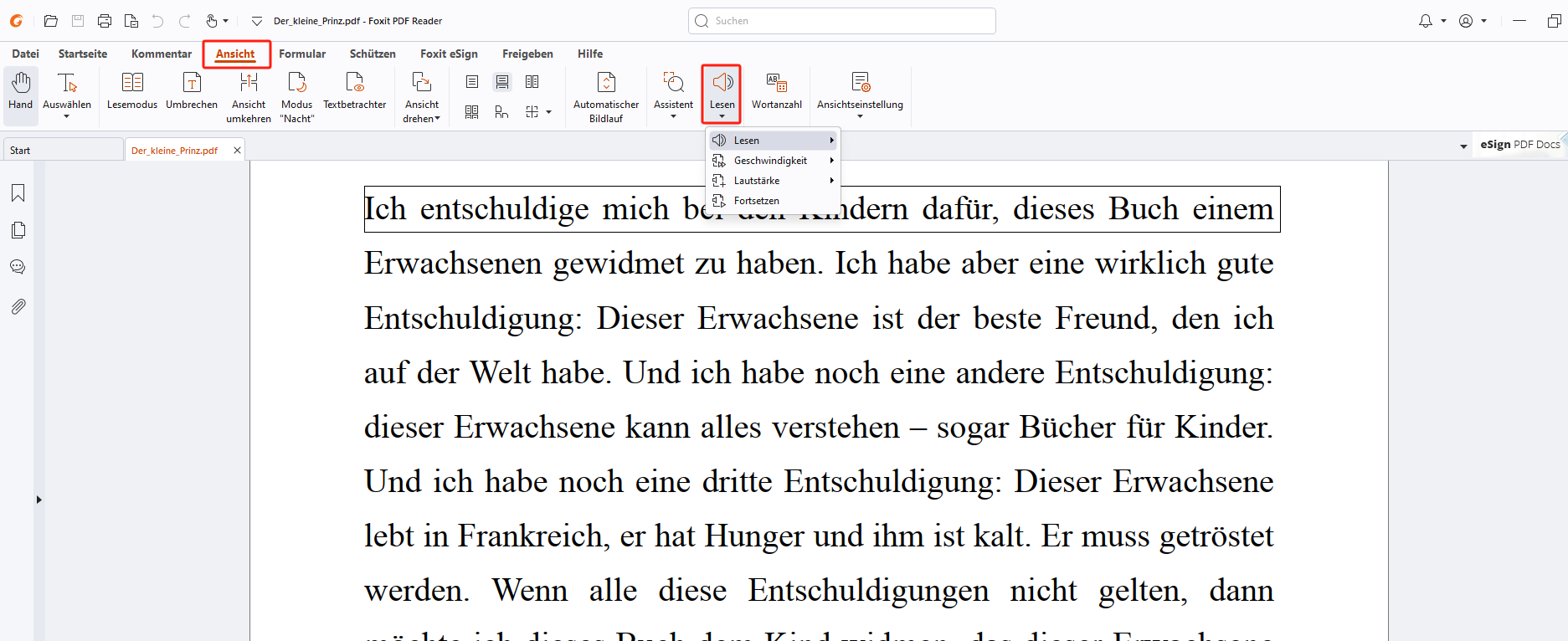Click the notifications bell icon
The image size is (1568, 641).
(1426, 21)
